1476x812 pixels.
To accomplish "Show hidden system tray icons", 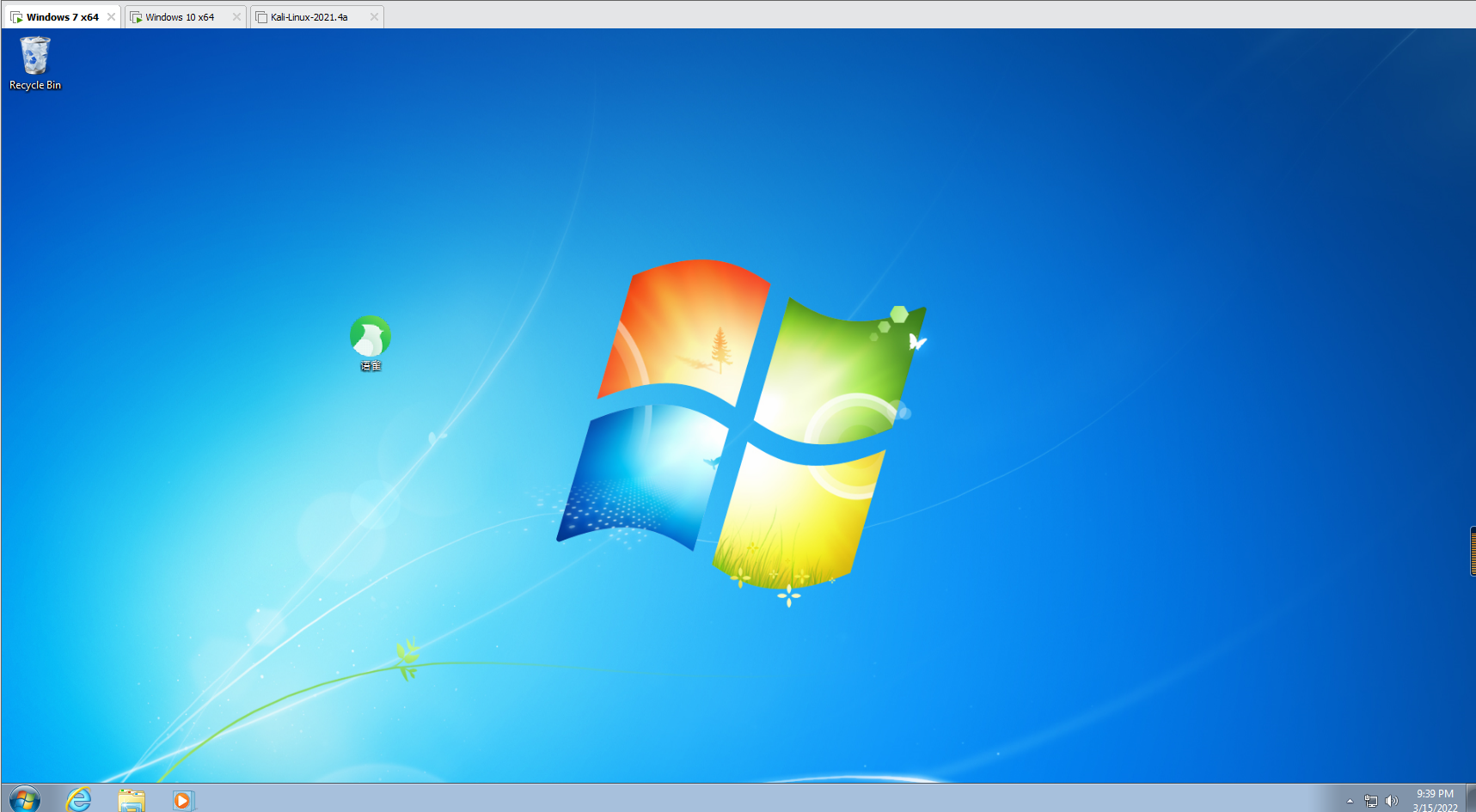I will [x=1350, y=801].
